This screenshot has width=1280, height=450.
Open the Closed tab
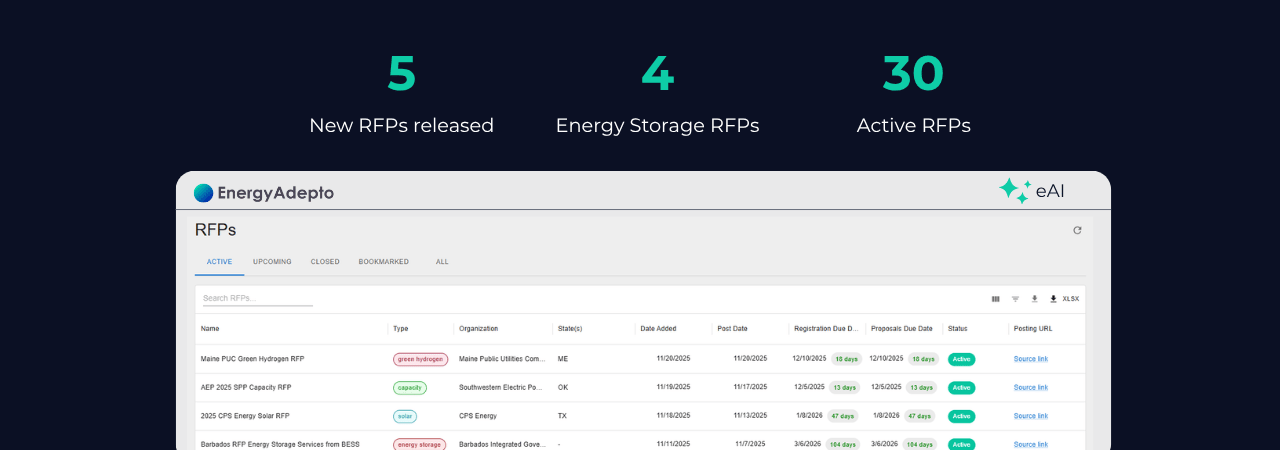pyautogui.click(x=325, y=262)
